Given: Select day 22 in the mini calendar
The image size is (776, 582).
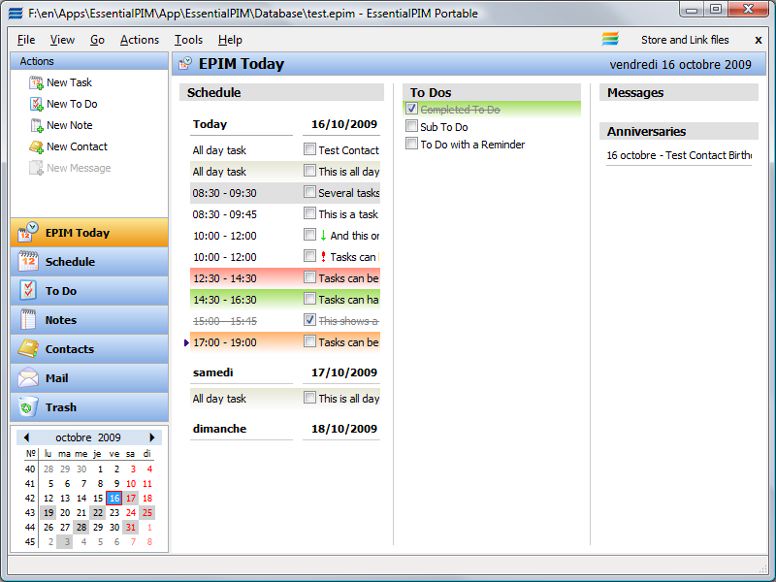Looking at the screenshot, I should click(x=97, y=513).
